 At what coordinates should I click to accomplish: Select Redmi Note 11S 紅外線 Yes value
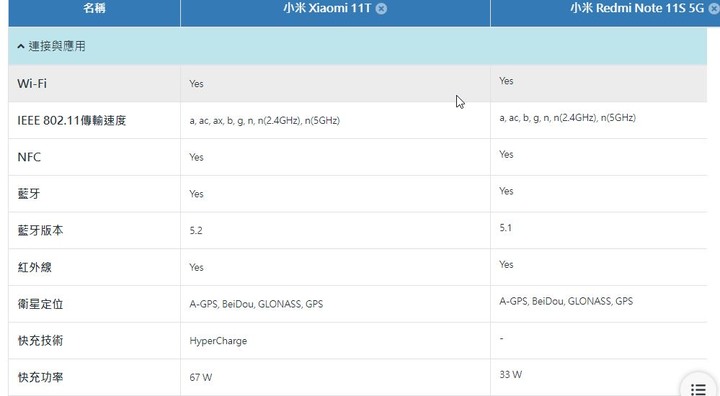pos(506,265)
